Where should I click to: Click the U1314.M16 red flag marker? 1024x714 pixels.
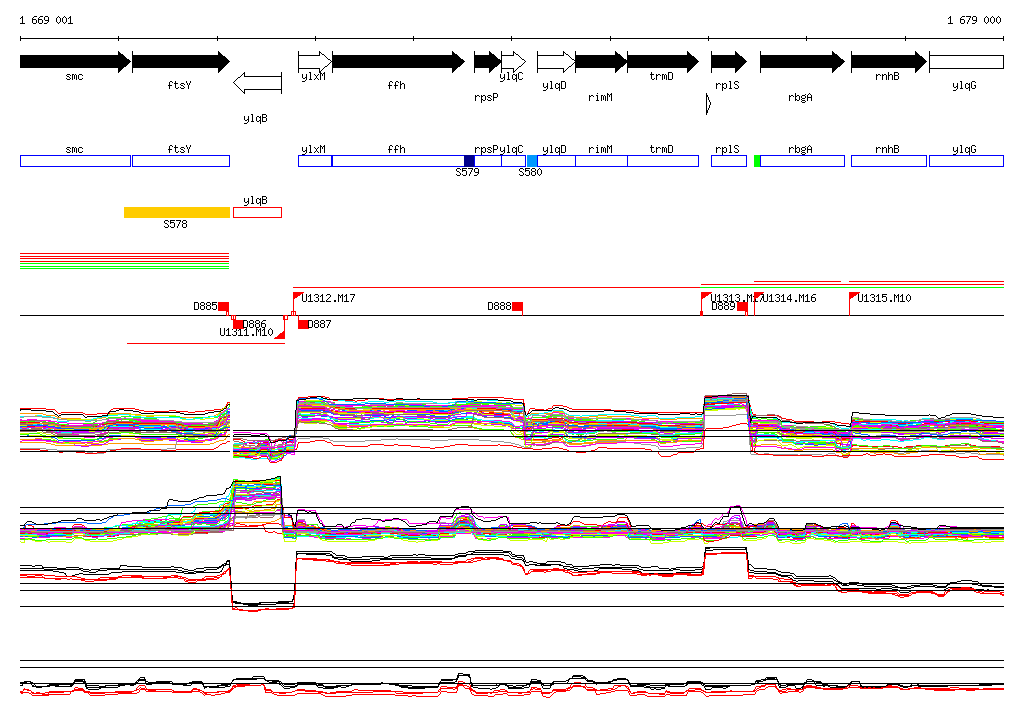[759, 296]
